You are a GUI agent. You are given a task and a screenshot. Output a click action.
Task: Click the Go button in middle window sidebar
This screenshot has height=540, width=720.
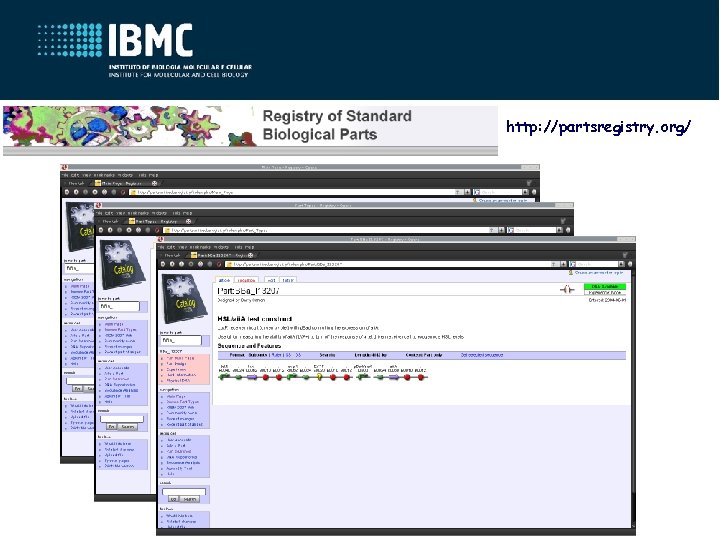(112, 427)
